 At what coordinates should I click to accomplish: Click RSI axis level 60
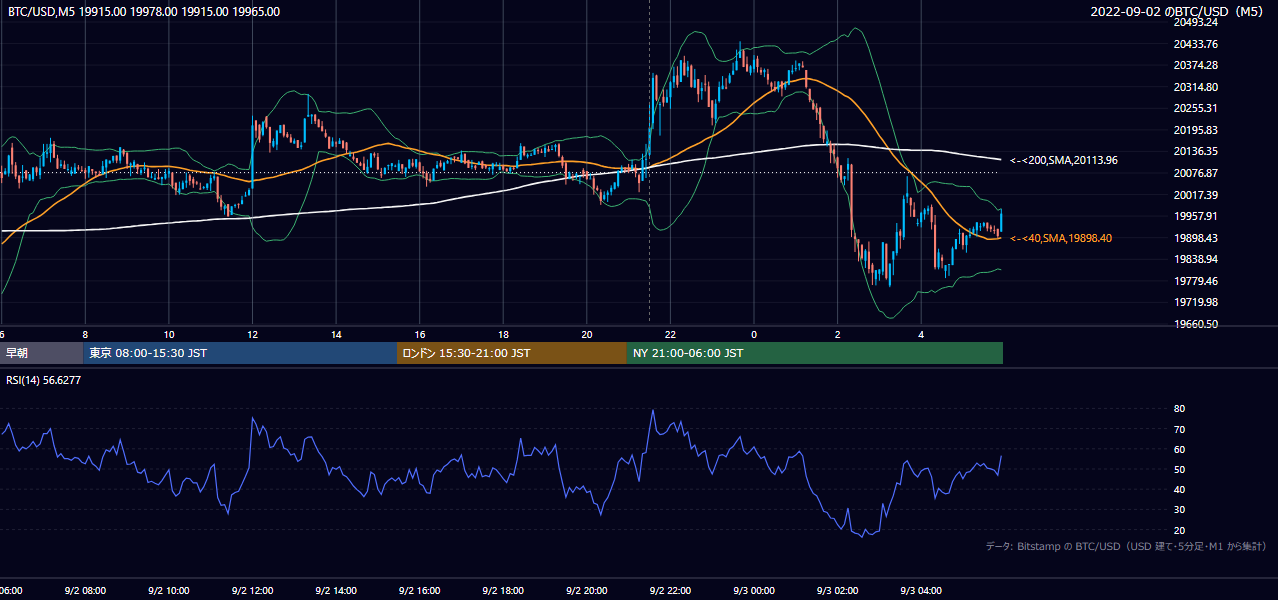[x=1179, y=449]
